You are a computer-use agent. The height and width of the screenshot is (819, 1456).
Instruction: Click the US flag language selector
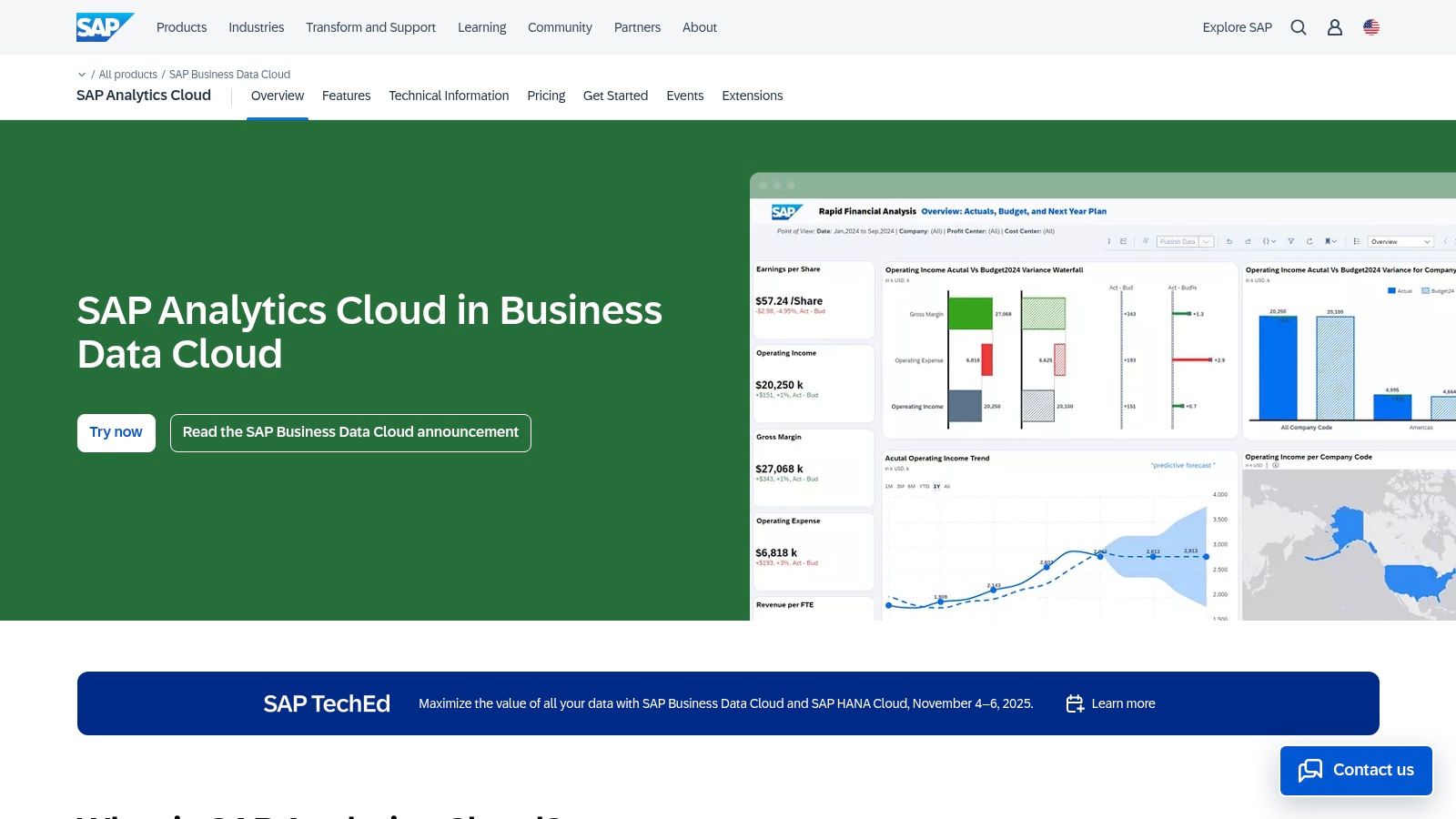(1370, 26)
